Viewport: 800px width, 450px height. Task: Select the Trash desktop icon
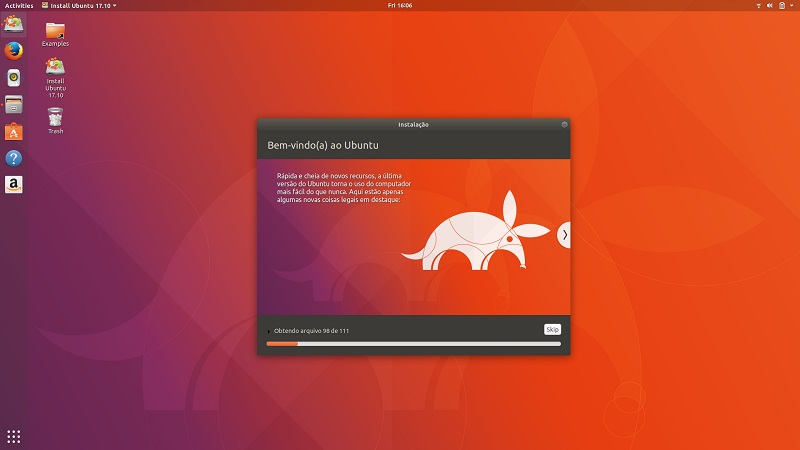click(55, 120)
